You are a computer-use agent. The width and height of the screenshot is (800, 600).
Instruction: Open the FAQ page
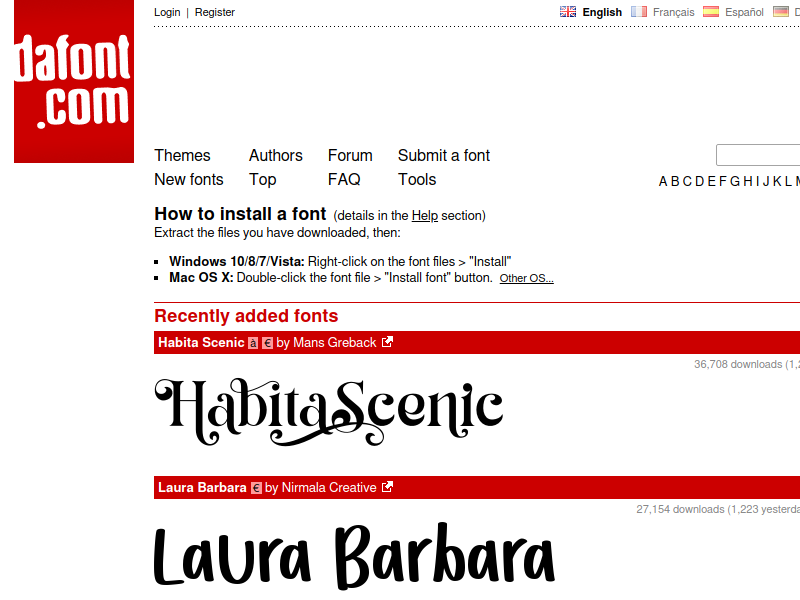pyautogui.click(x=344, y=180)
